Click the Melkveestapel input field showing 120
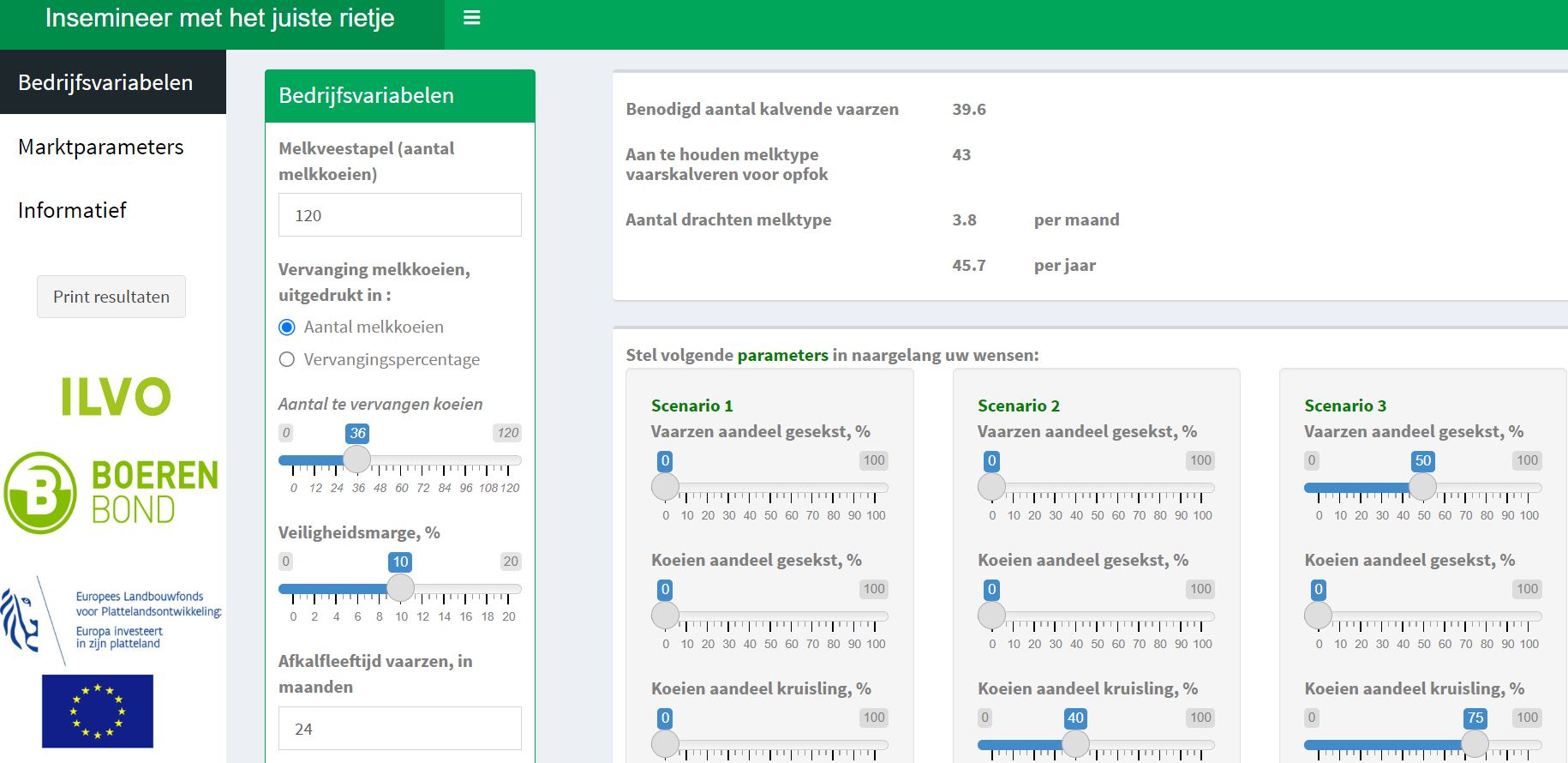Viewport: 1568px width, 763px height. (x=400, y=215)
